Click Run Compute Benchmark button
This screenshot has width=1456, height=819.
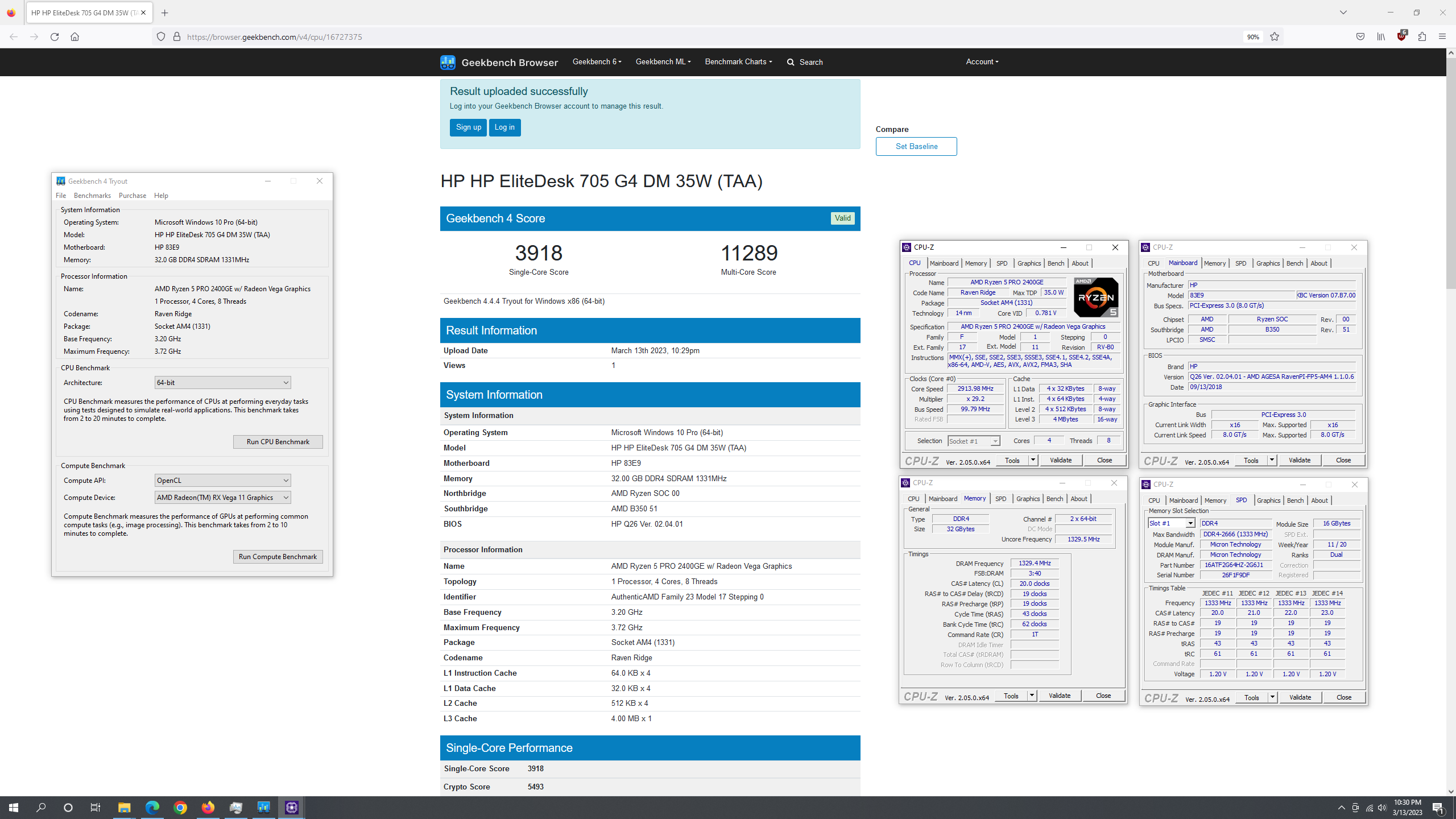click(278, 557)
